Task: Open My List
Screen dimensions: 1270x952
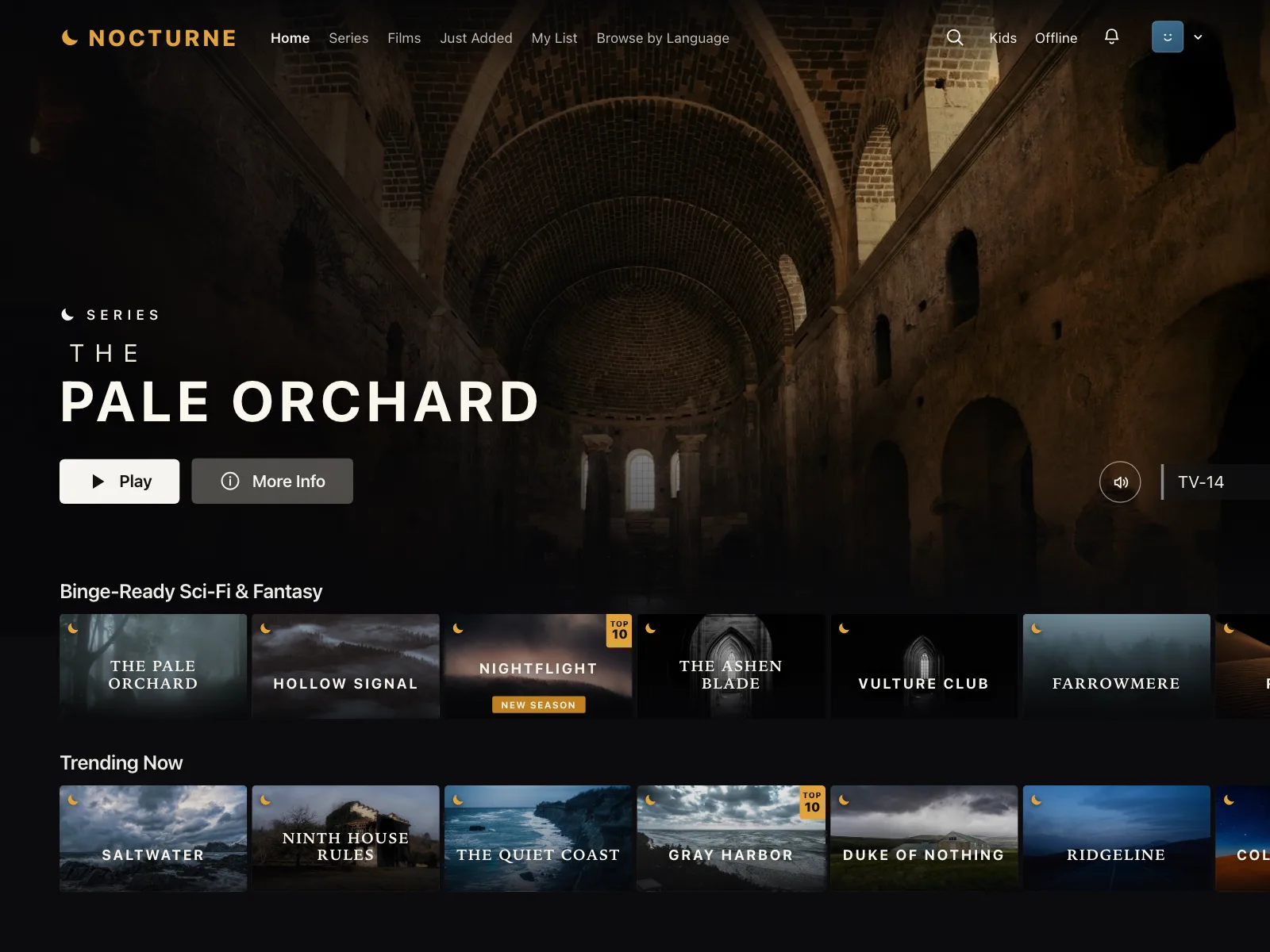Action: [554, 38]
